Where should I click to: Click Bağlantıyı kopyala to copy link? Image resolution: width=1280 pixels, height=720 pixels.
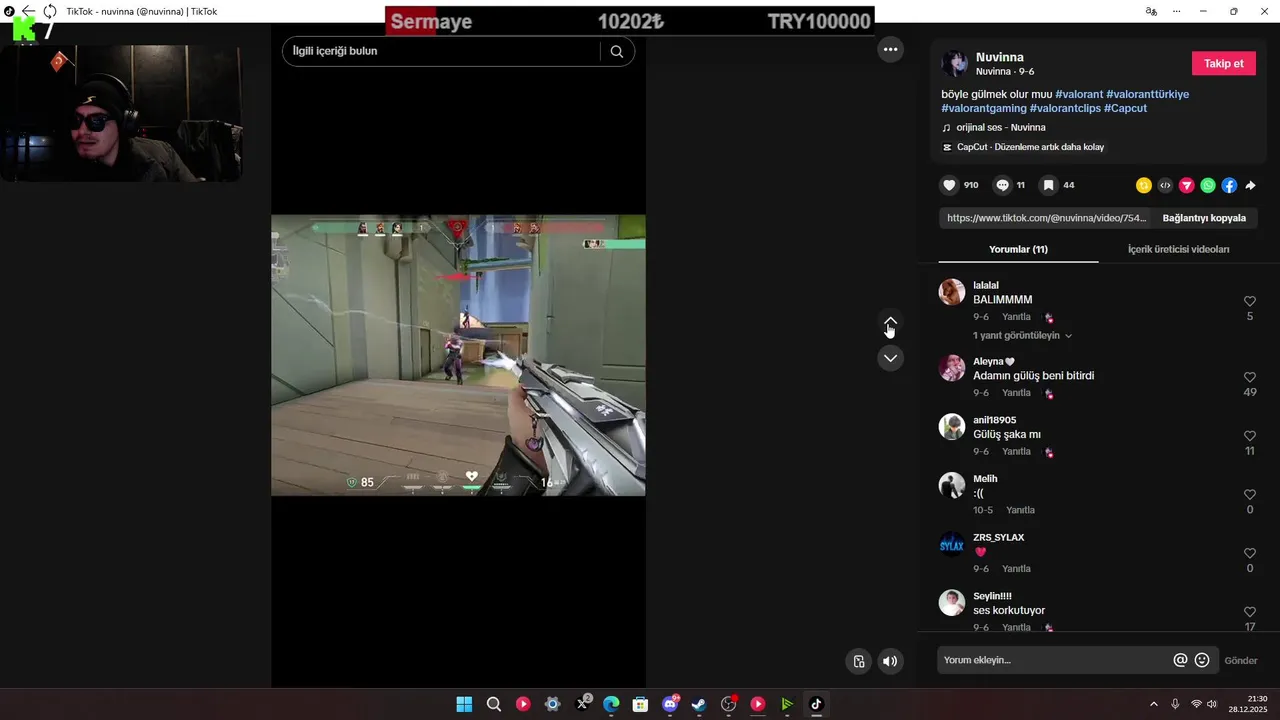[x=1204, y=218]
